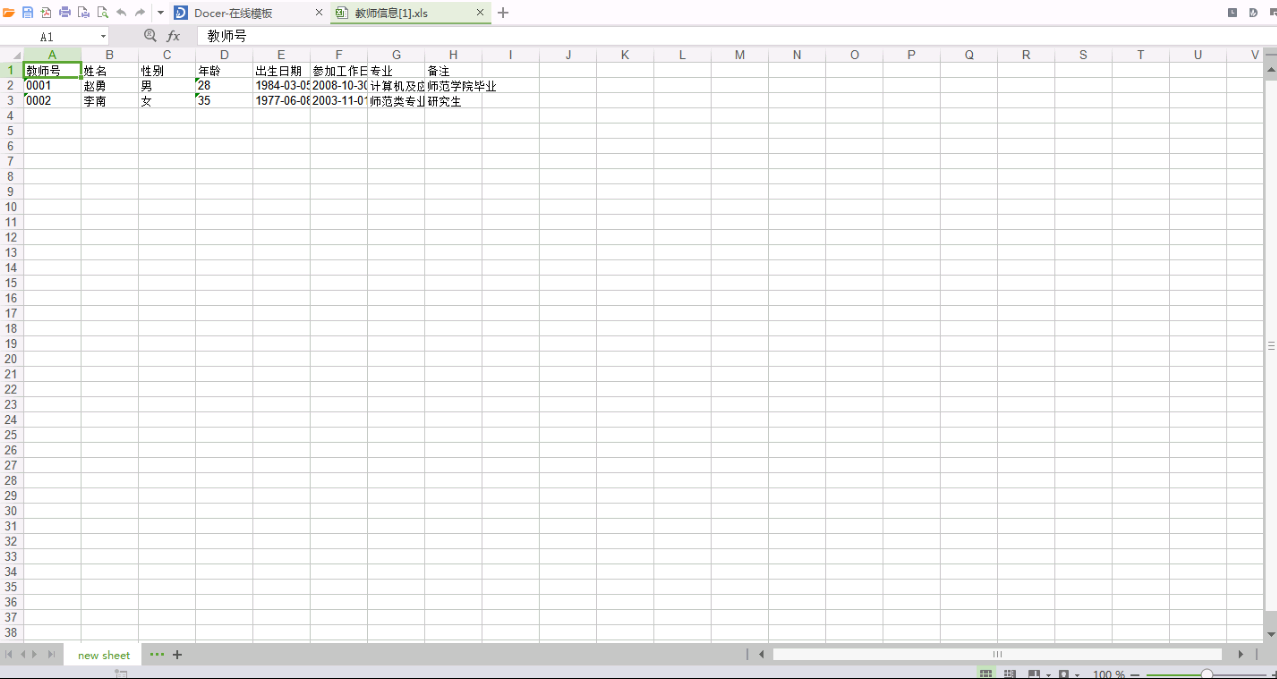
Task: Click the Undo arrow
Action: [x=121, y=13]
